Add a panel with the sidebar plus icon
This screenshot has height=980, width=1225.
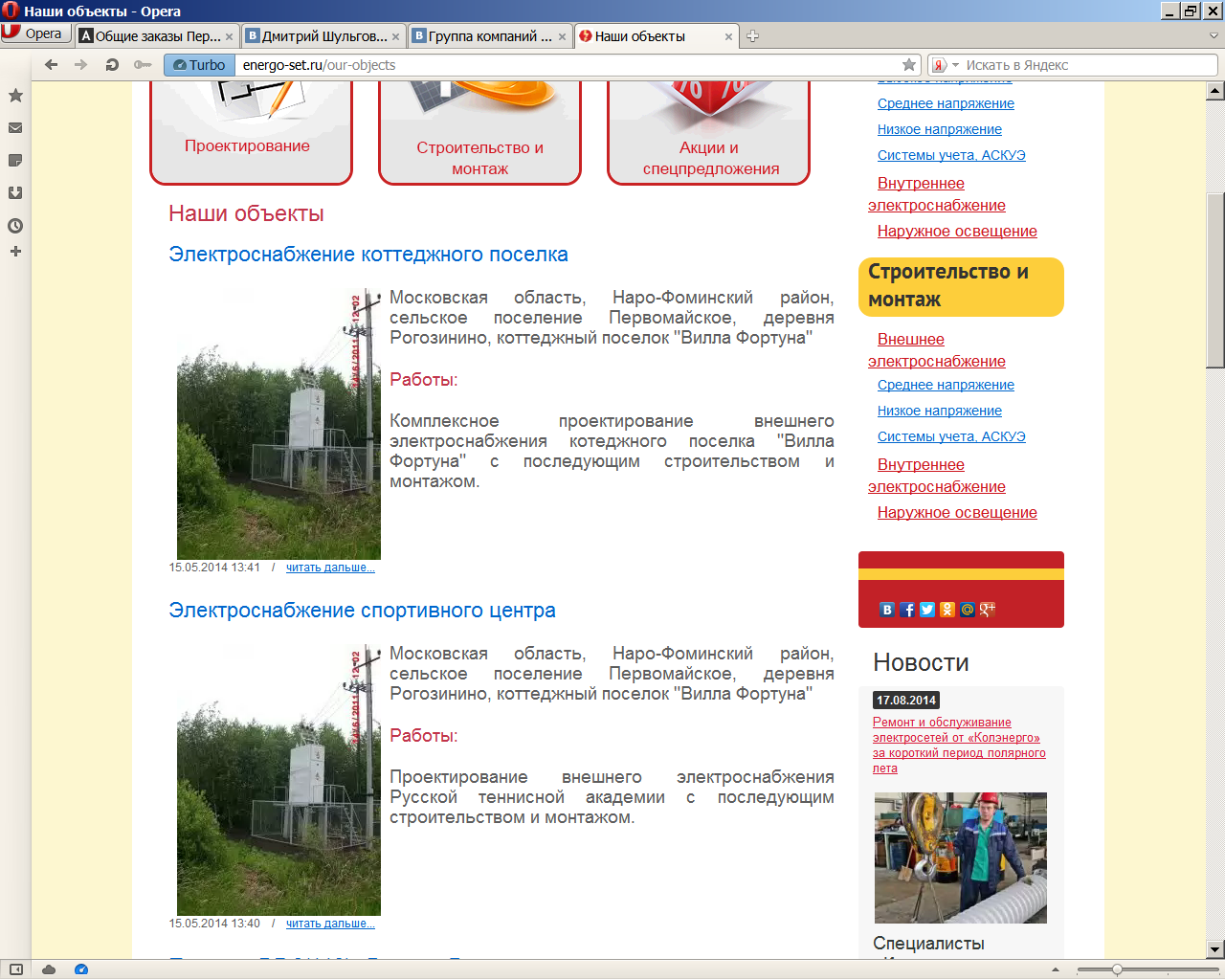15,252
